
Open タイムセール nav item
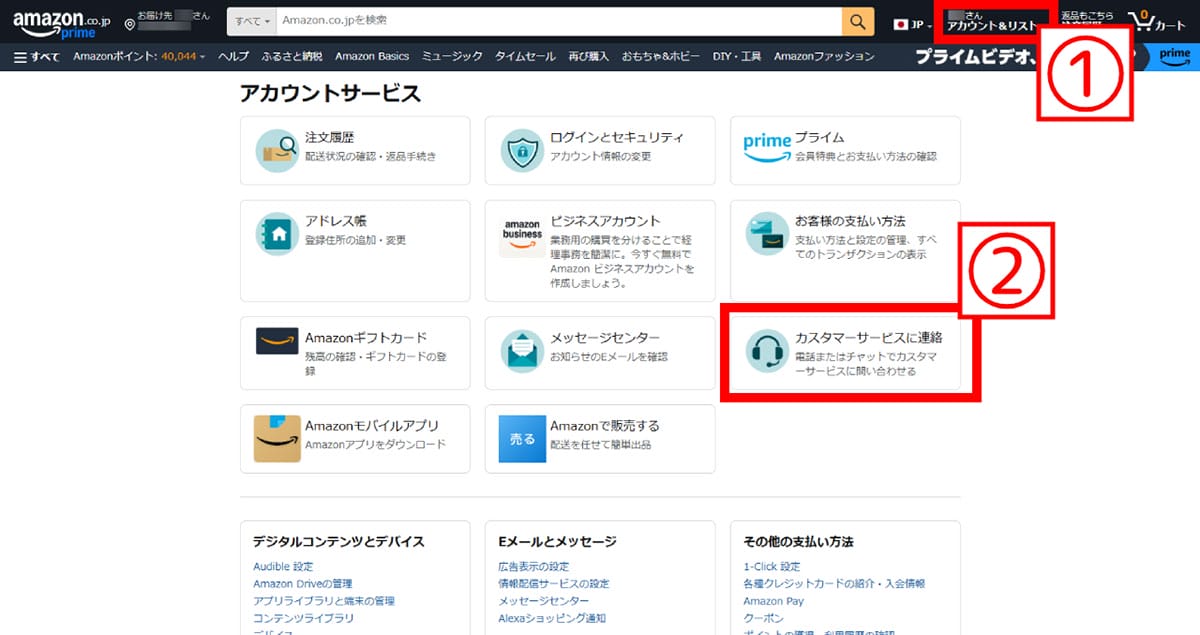[x=525, y=57]
